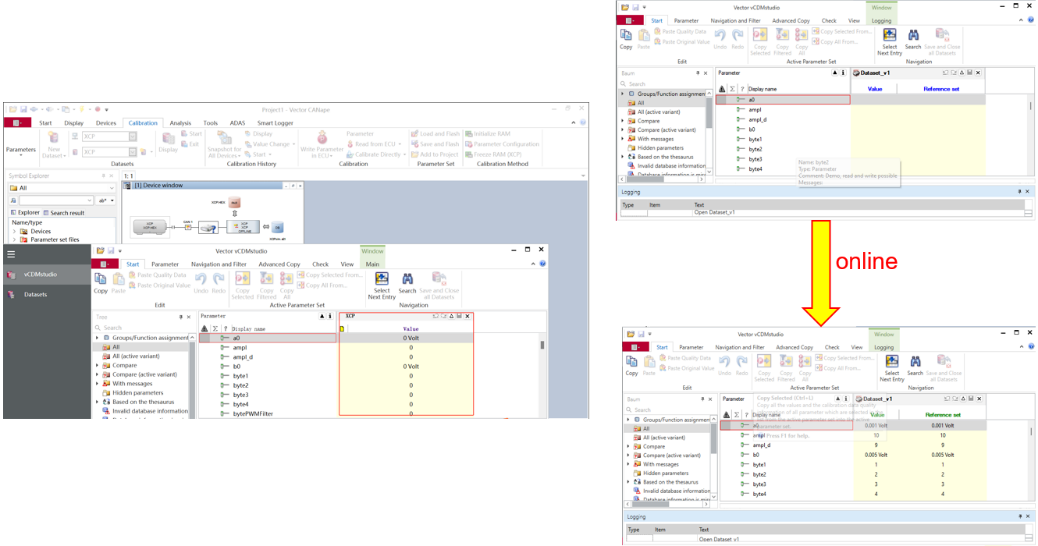Click the horizontal scrollbar under bottom-right tree panel
The image size is (1038, 546).
(668, 504)
